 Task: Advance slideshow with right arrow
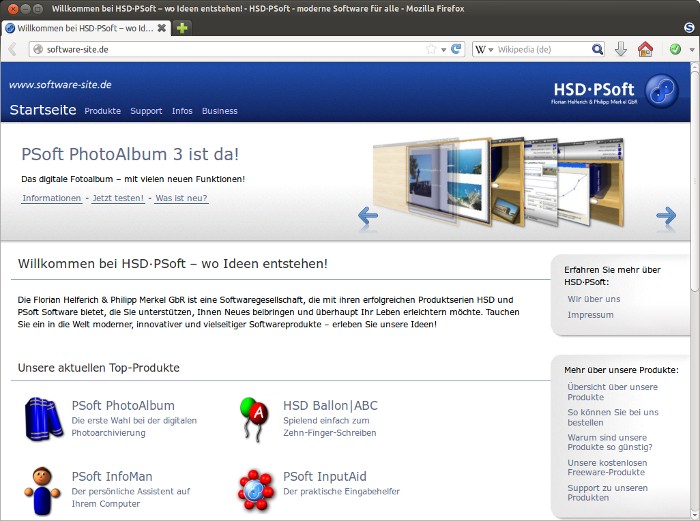point(665,215)
